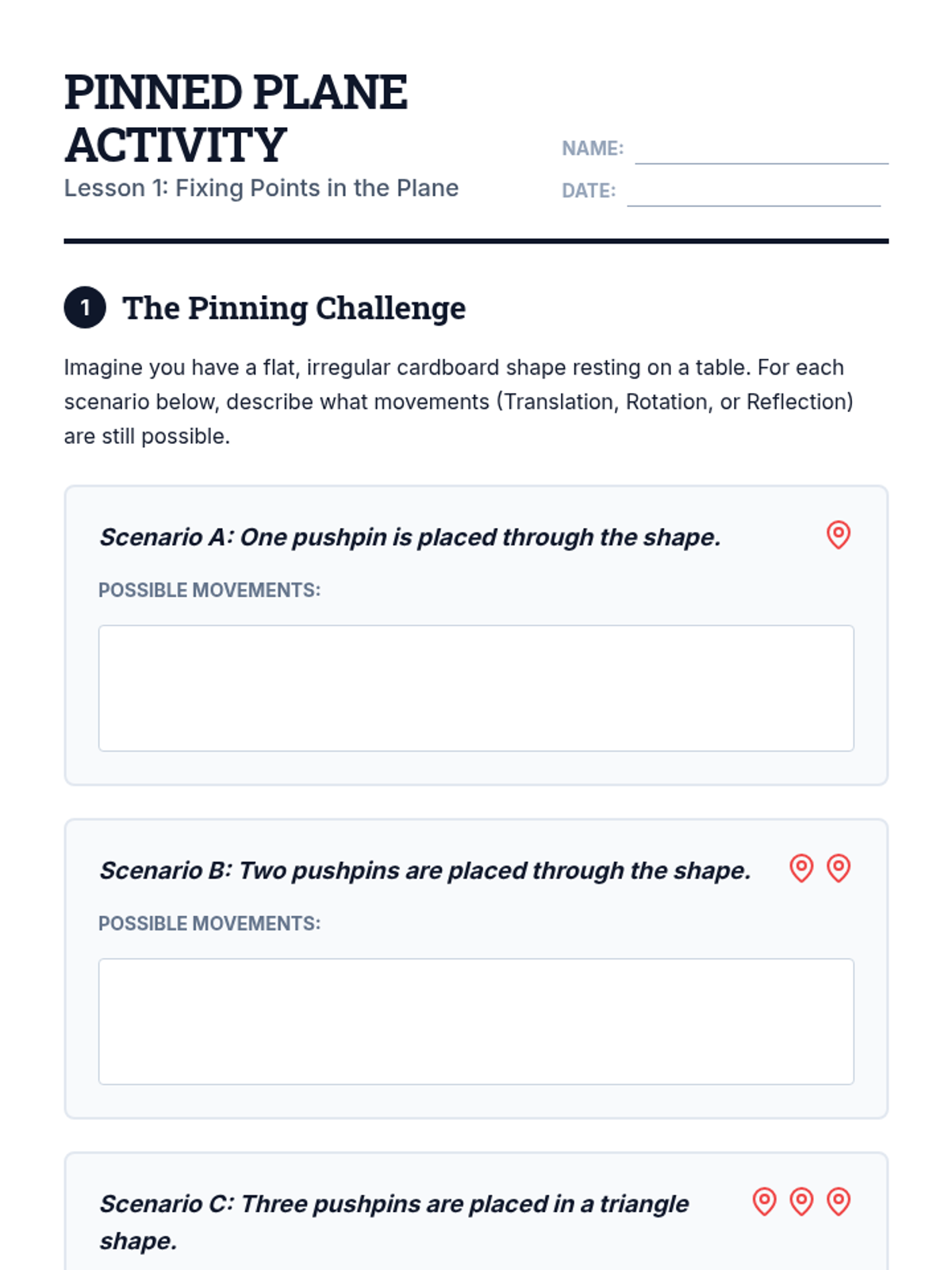Click the last pushpin icon in Scenario C
This screenshot has height=1270, width=952.
[838, 1202]
